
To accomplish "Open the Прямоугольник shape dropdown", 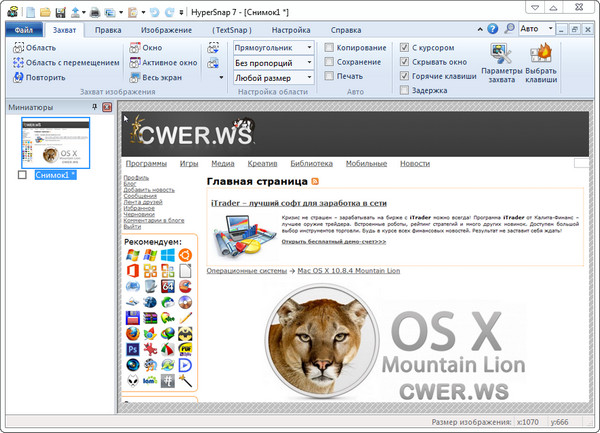I will pos(274,48).
